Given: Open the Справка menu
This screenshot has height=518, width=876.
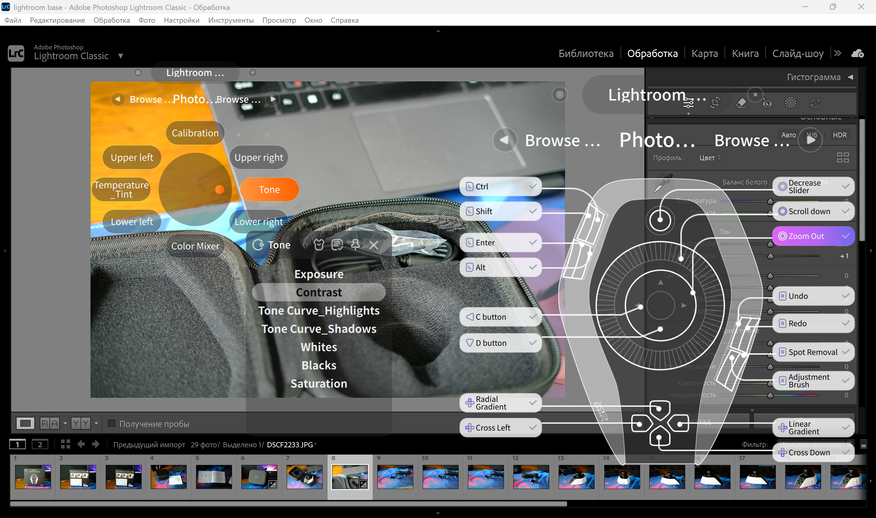Looking at the screenshot, I should 345,20.
